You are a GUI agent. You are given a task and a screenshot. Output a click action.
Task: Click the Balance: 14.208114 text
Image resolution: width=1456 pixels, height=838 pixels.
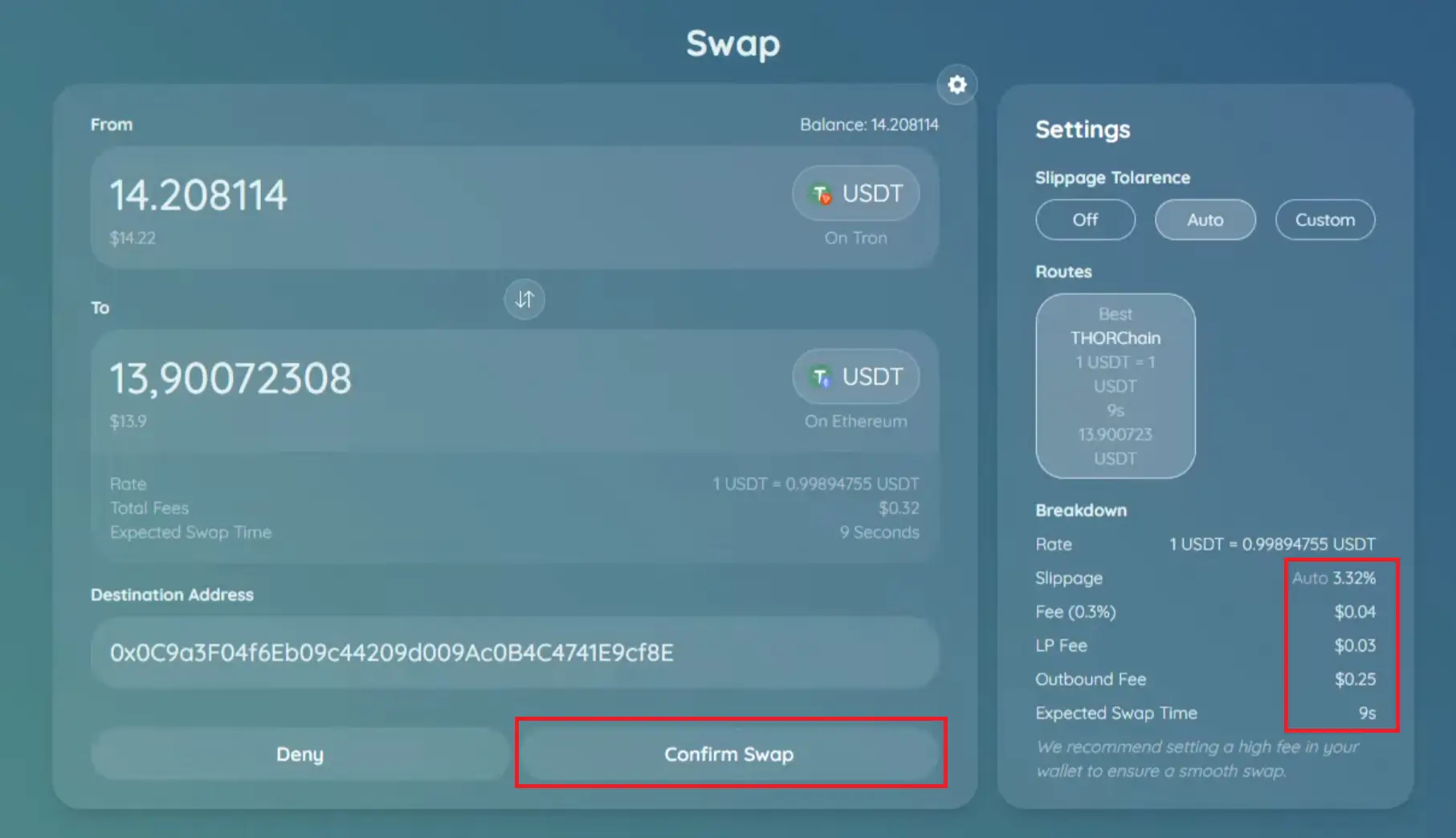pos(868,125)
